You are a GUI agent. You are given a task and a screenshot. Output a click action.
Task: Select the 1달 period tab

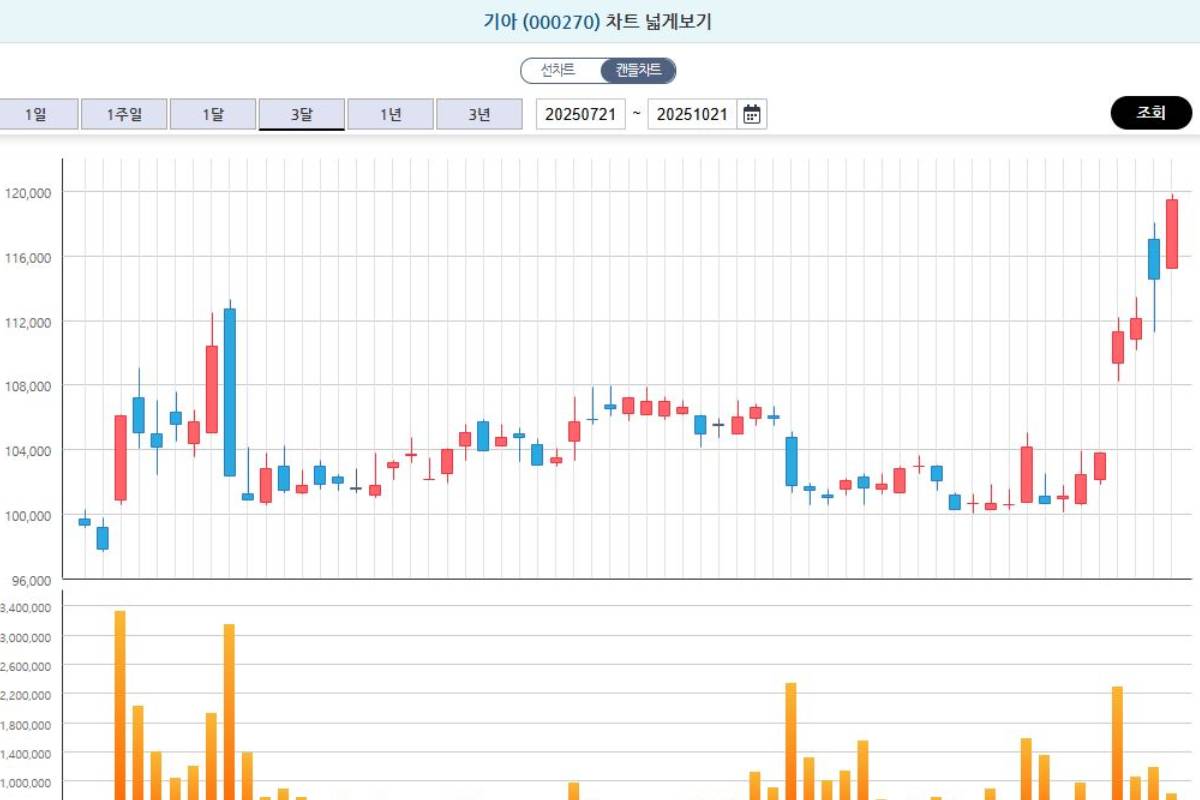(213, 114)
